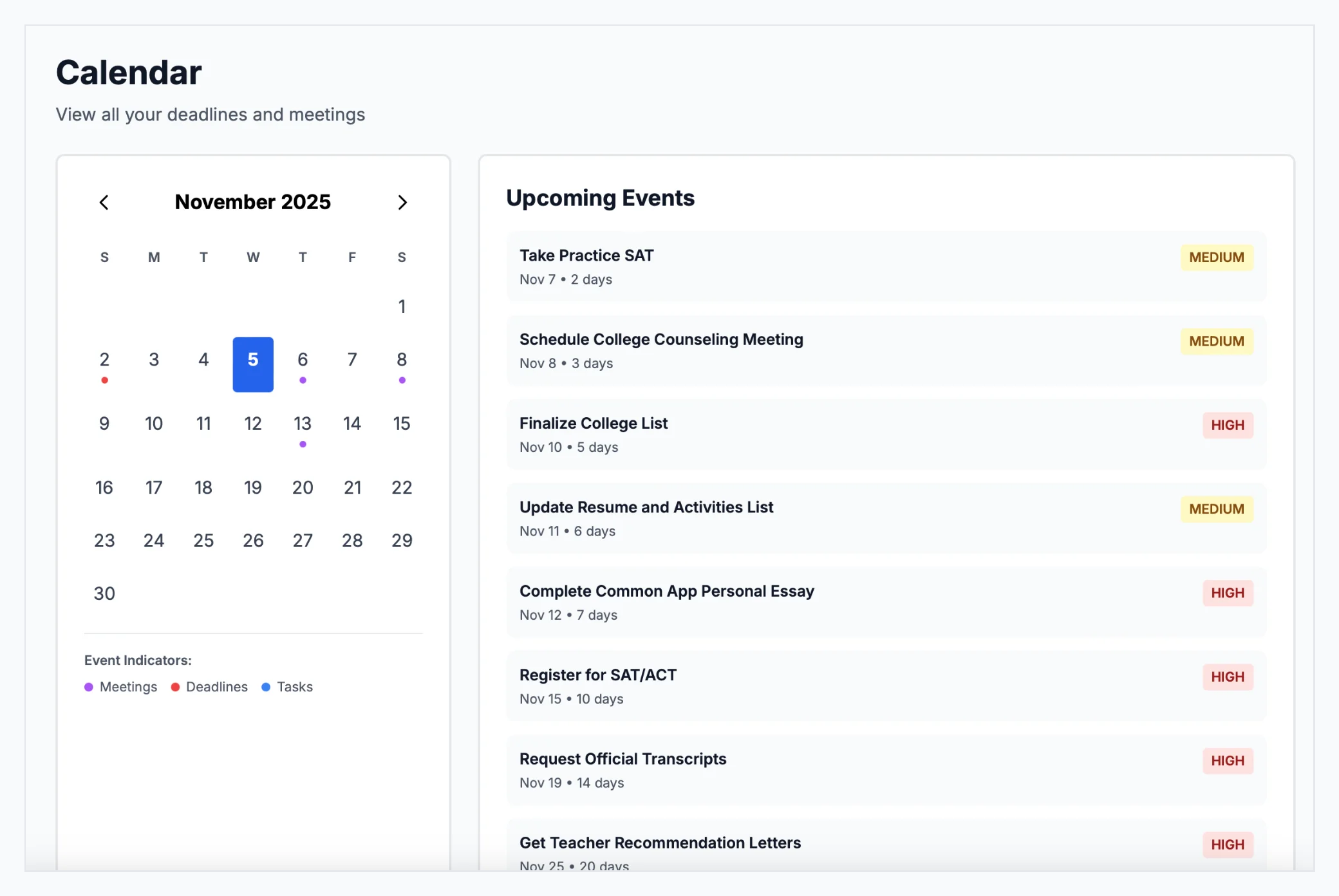The image size is (1339, 896).
Task: Open the November 2025 header
Action: click(253, 201)
